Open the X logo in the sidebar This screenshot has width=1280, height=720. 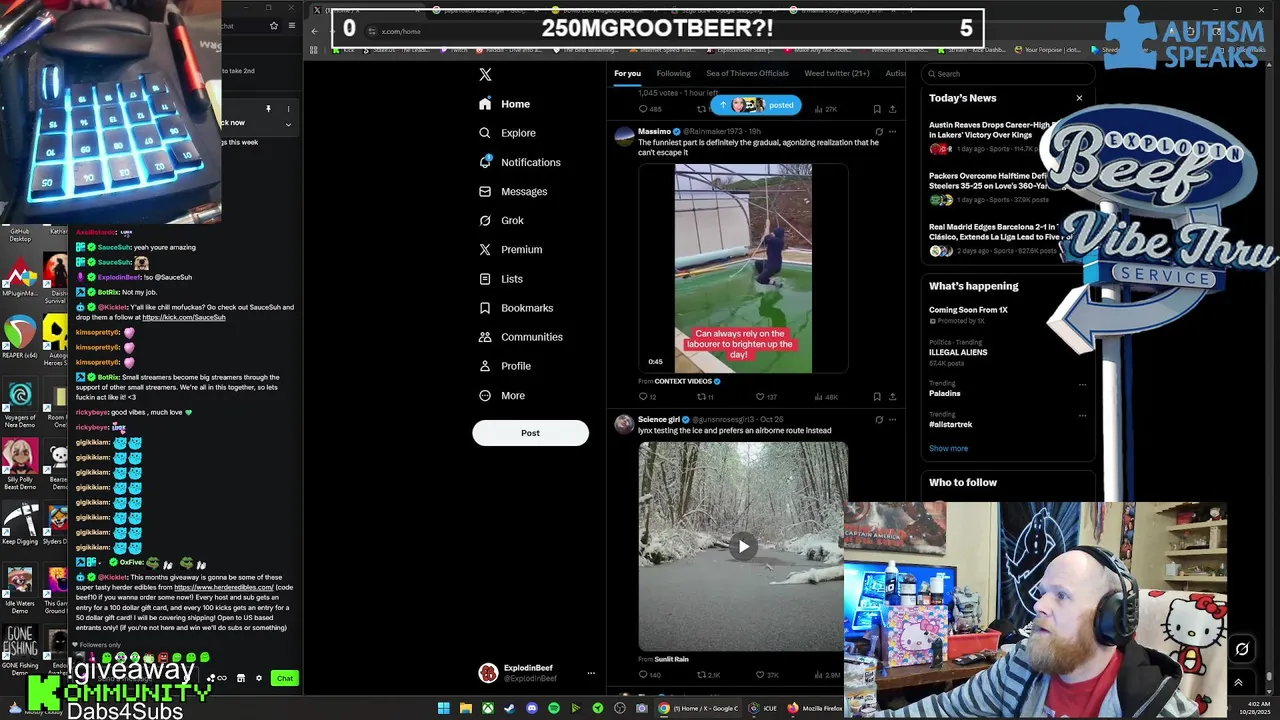point(485,75)
